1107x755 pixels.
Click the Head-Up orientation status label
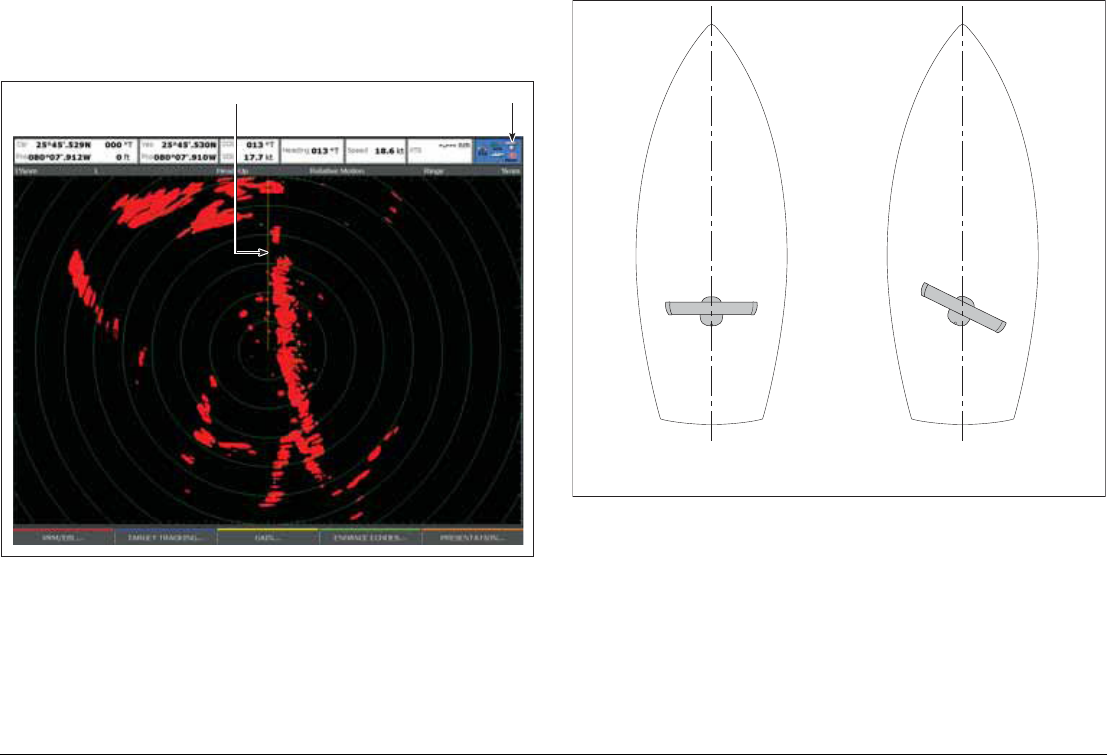coord(232,171)
